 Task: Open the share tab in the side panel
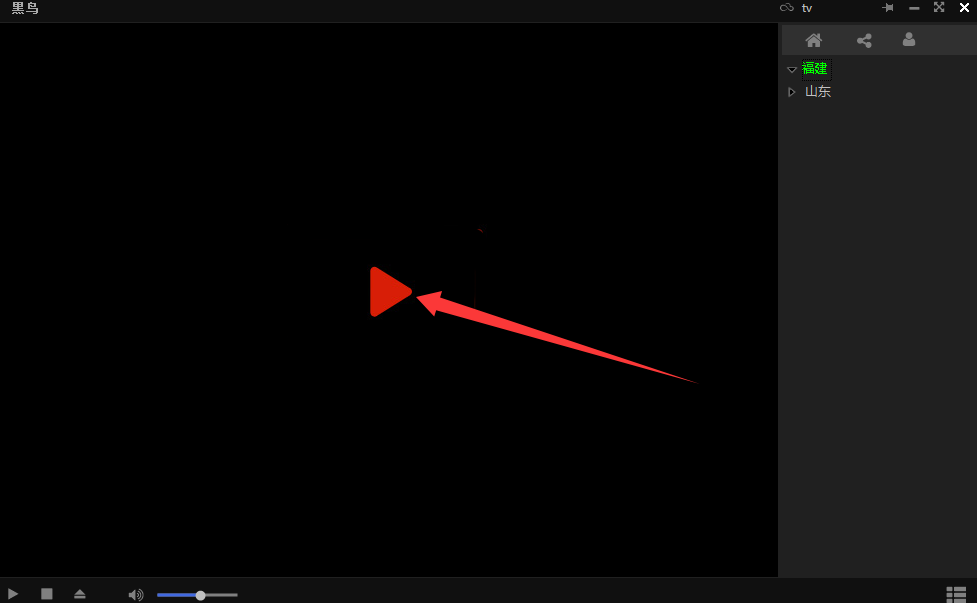click(864, 40)
